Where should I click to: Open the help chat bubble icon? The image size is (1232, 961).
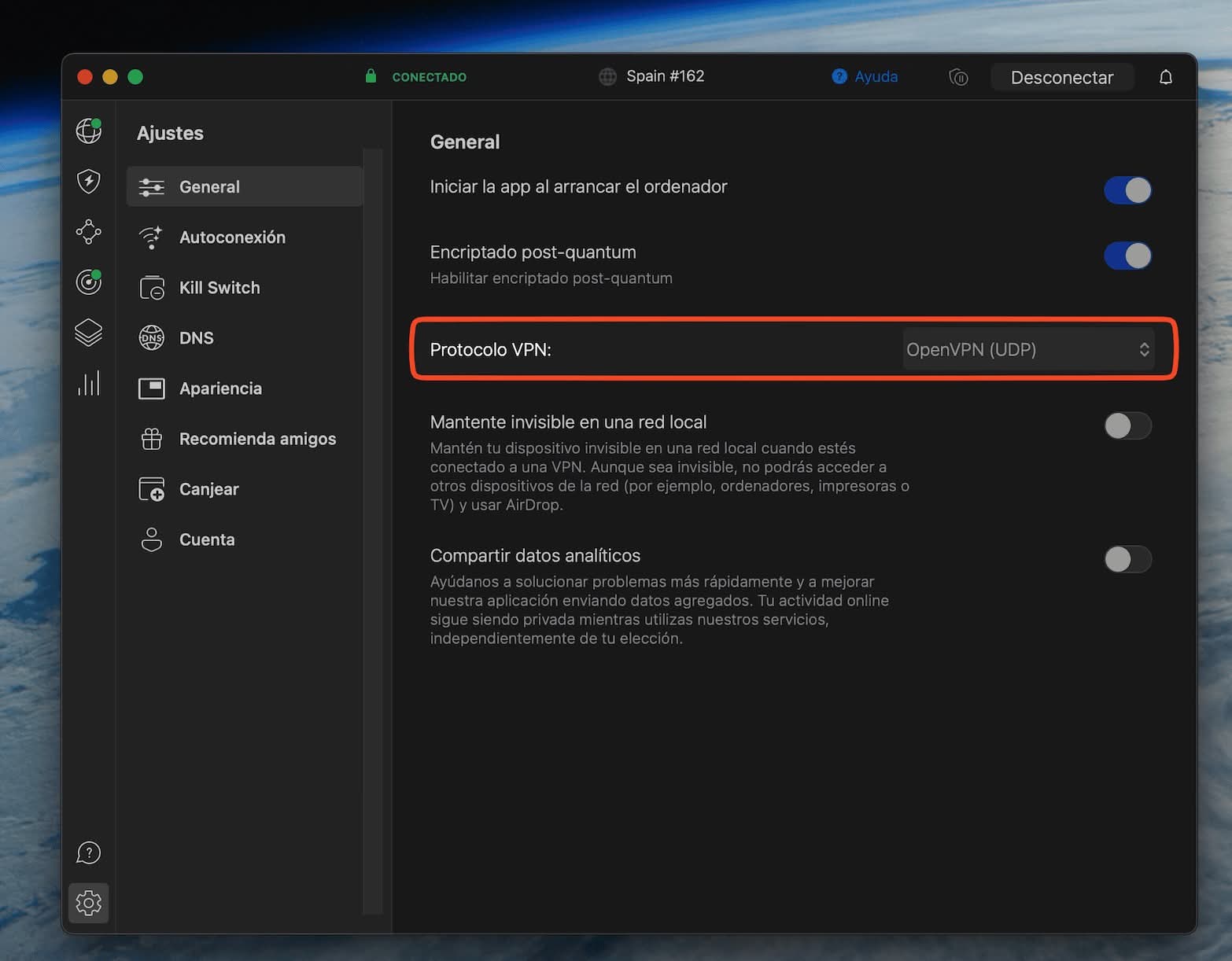pyautogui.click(x=89, y=852)
